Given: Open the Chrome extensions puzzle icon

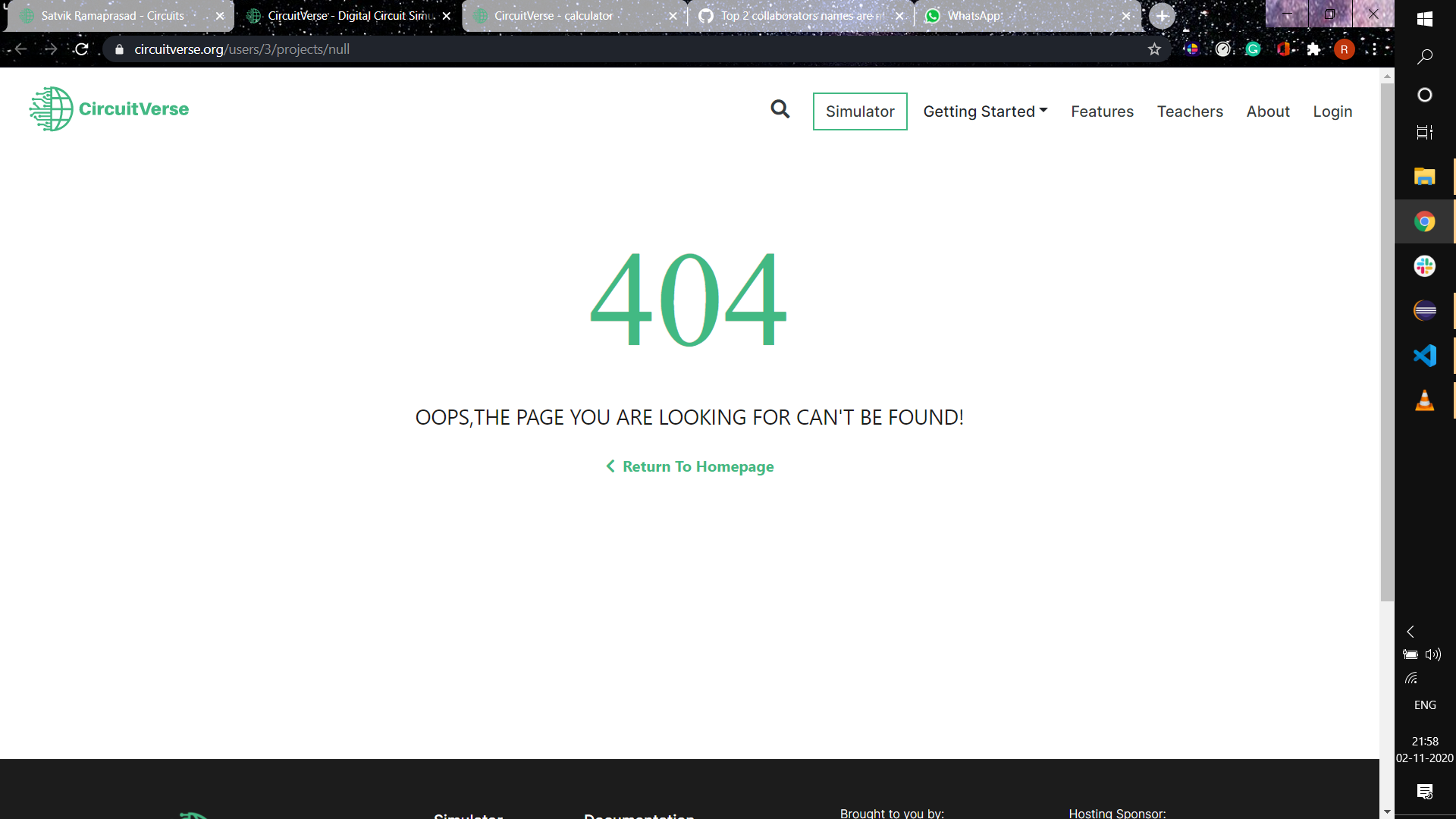Looking at the screenshot, I should point(1314,49).
